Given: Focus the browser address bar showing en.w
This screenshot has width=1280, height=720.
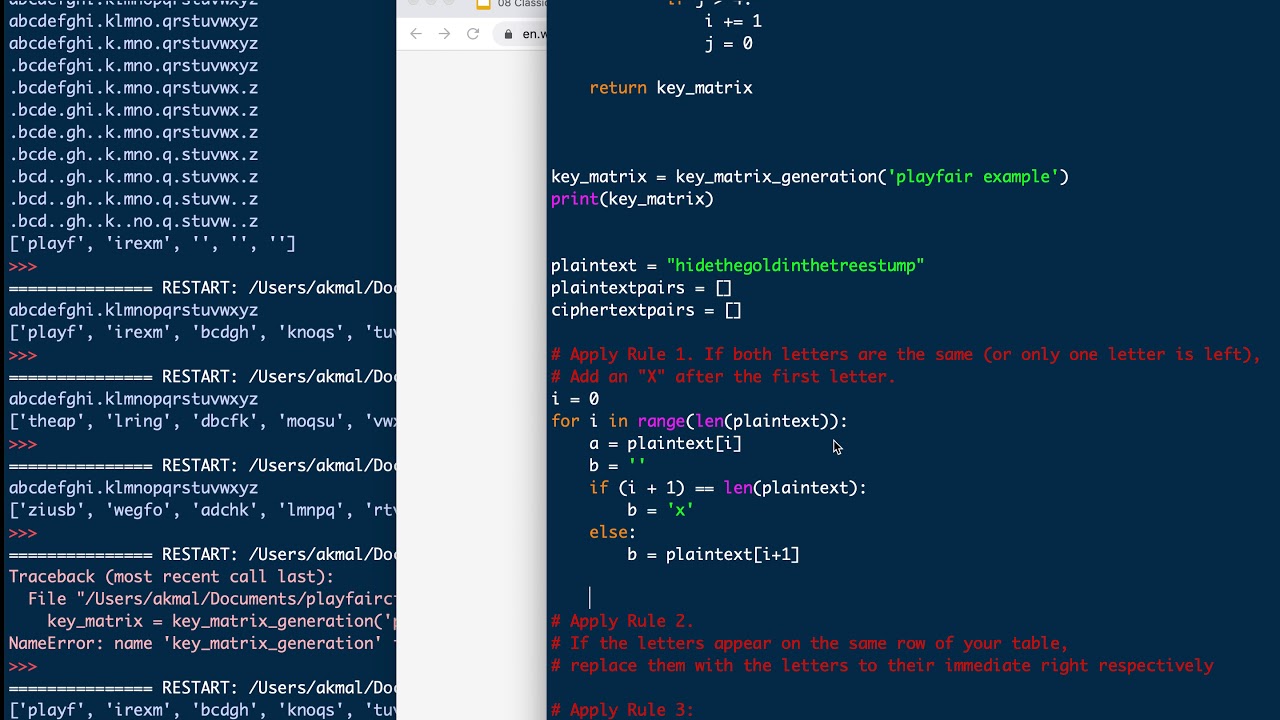Looking at the screenshot, I should point(521,34).
